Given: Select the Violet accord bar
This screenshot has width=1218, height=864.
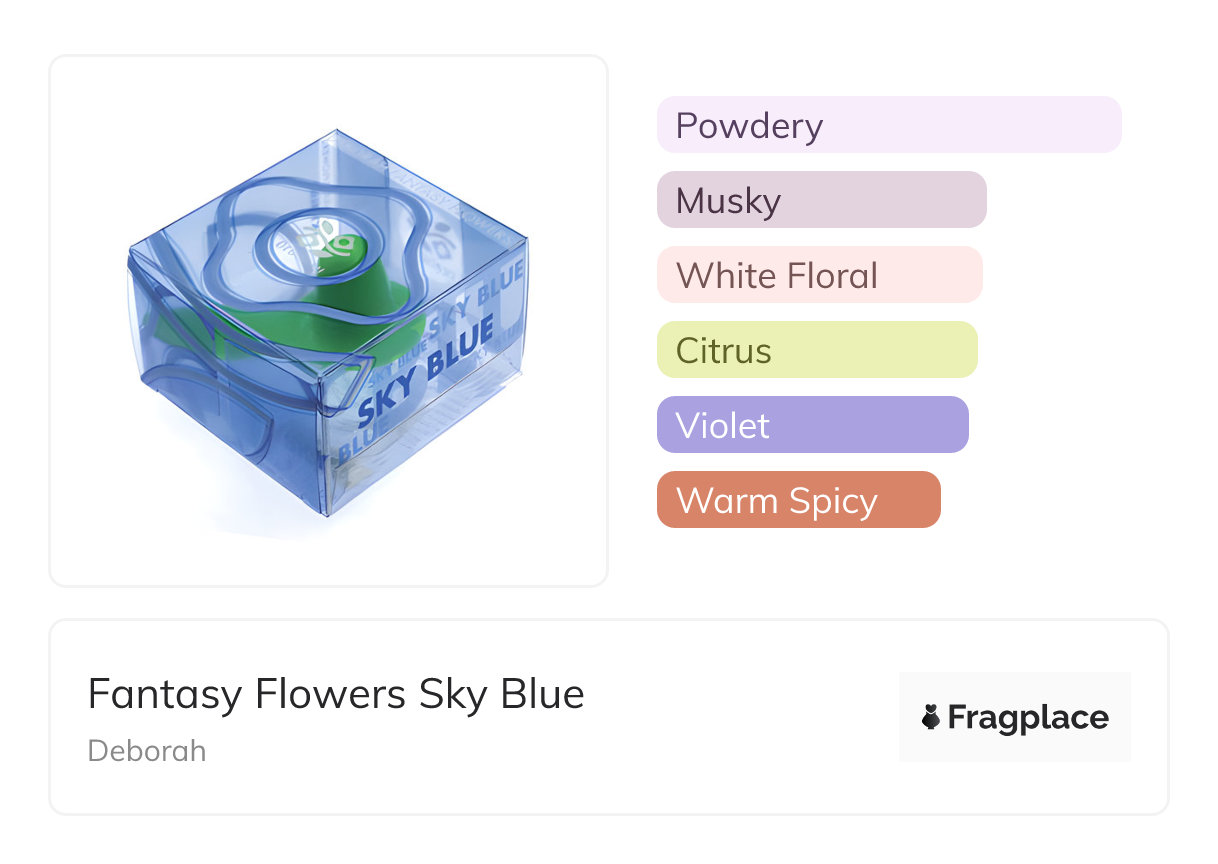Looking at the screenshot, I should pyautogui.click(x=812, y=425).
